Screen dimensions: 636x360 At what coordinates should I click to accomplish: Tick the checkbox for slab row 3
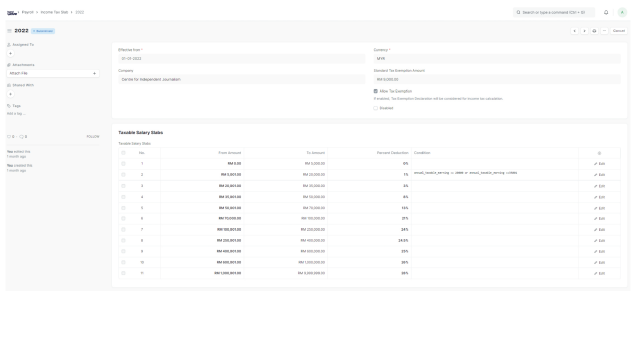coord(123,186)
